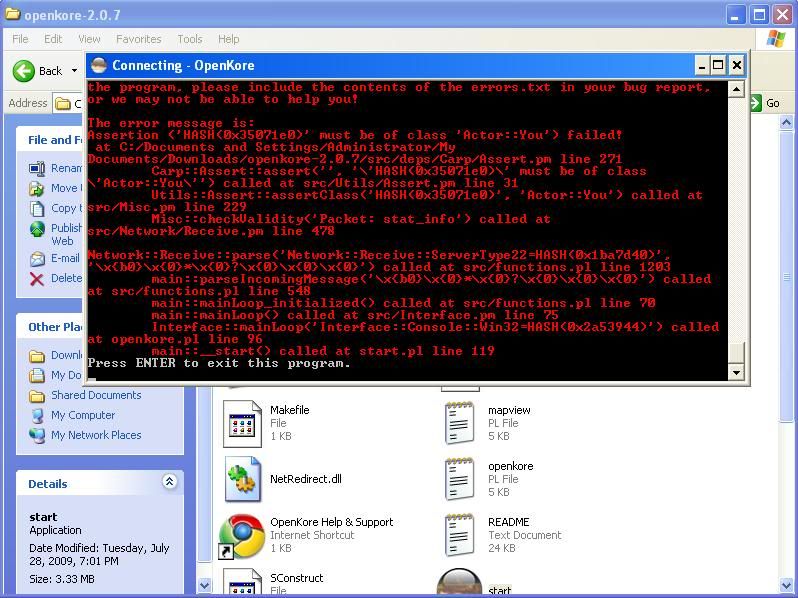
Task: Click the Copy this file icon
Action: tap(37, 208)
